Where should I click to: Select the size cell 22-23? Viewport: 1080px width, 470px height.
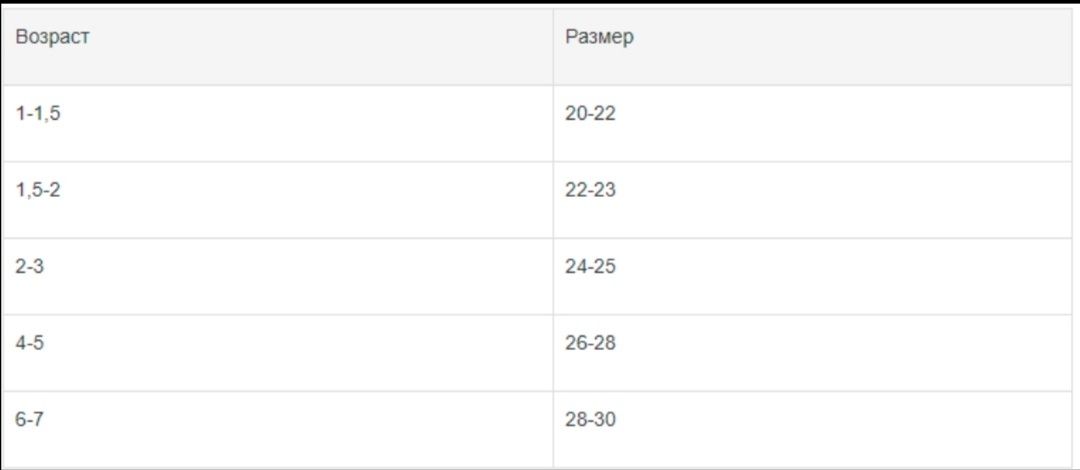coord(812,201)
